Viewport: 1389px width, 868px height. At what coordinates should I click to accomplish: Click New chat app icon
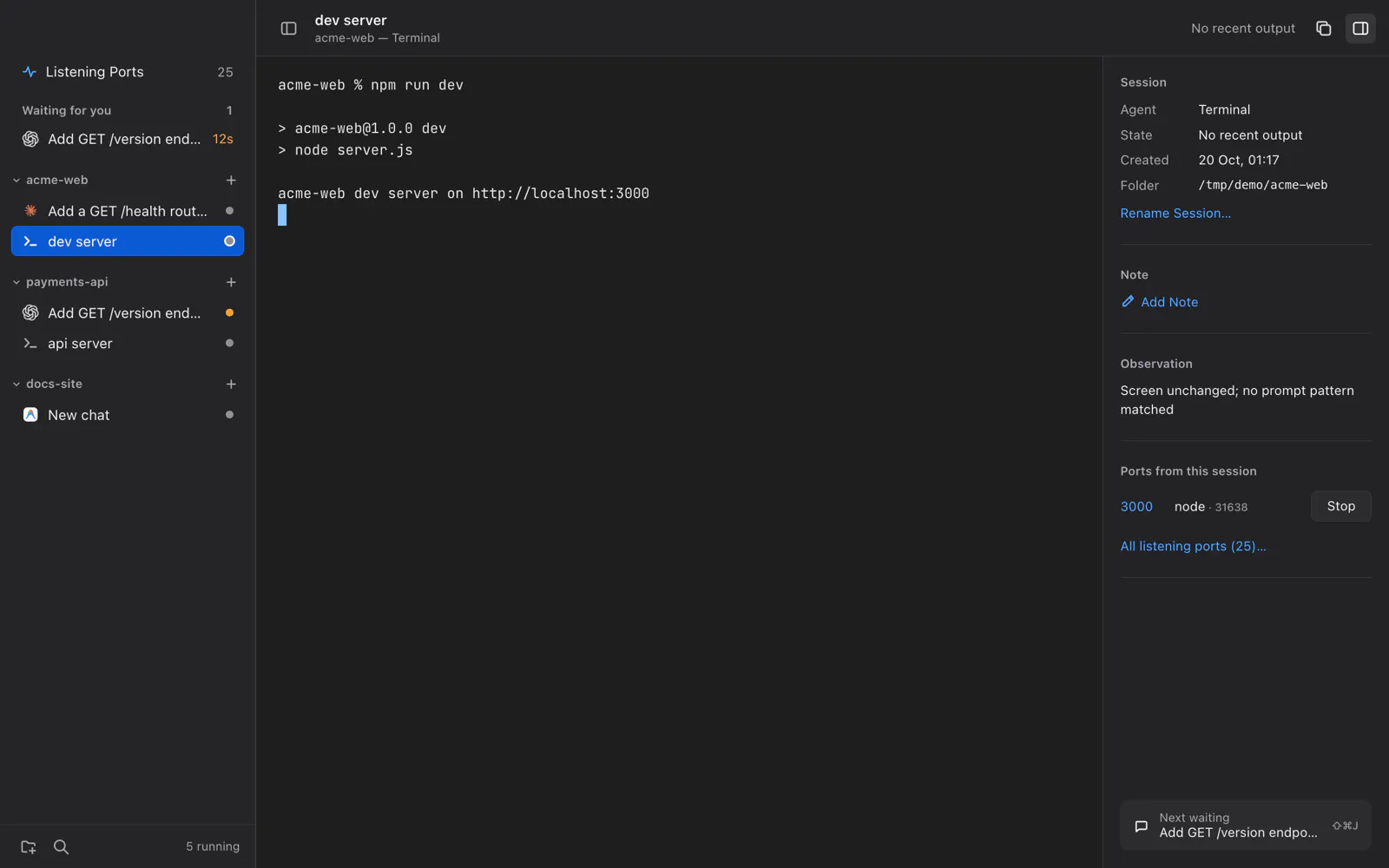(30, 415)
